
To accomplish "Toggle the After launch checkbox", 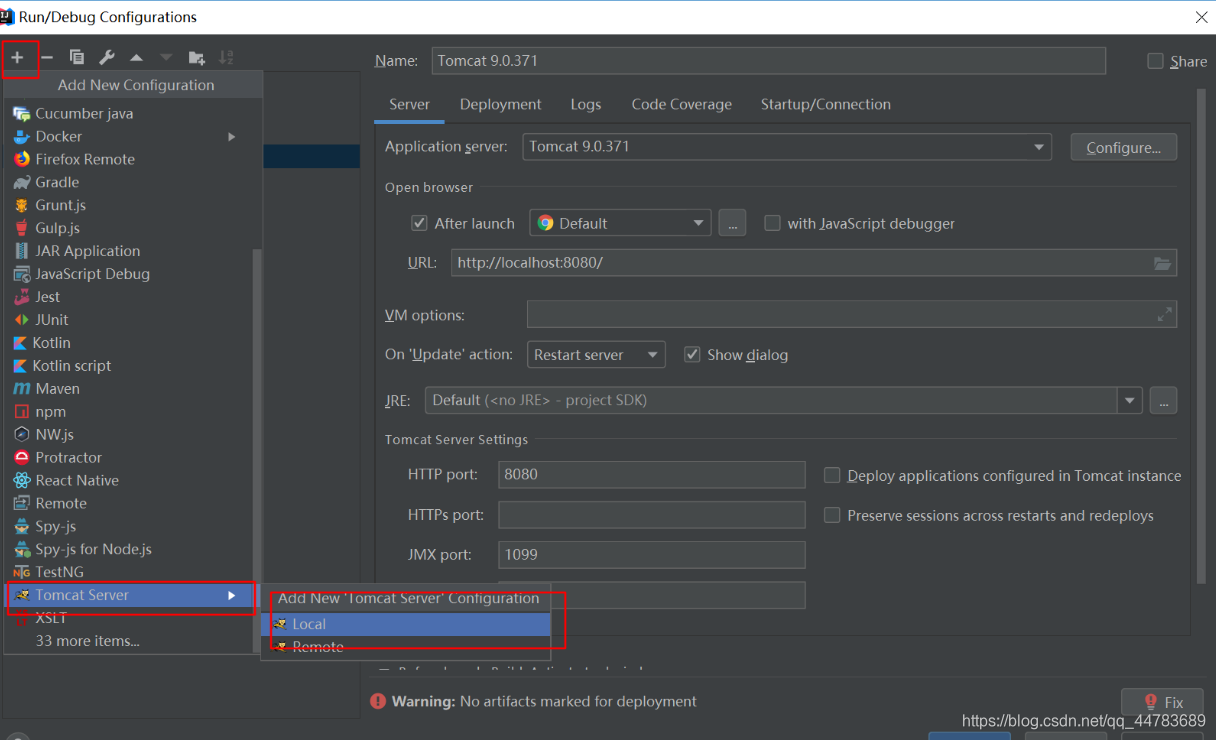I will pyautogui.click(x=420, y=223).
